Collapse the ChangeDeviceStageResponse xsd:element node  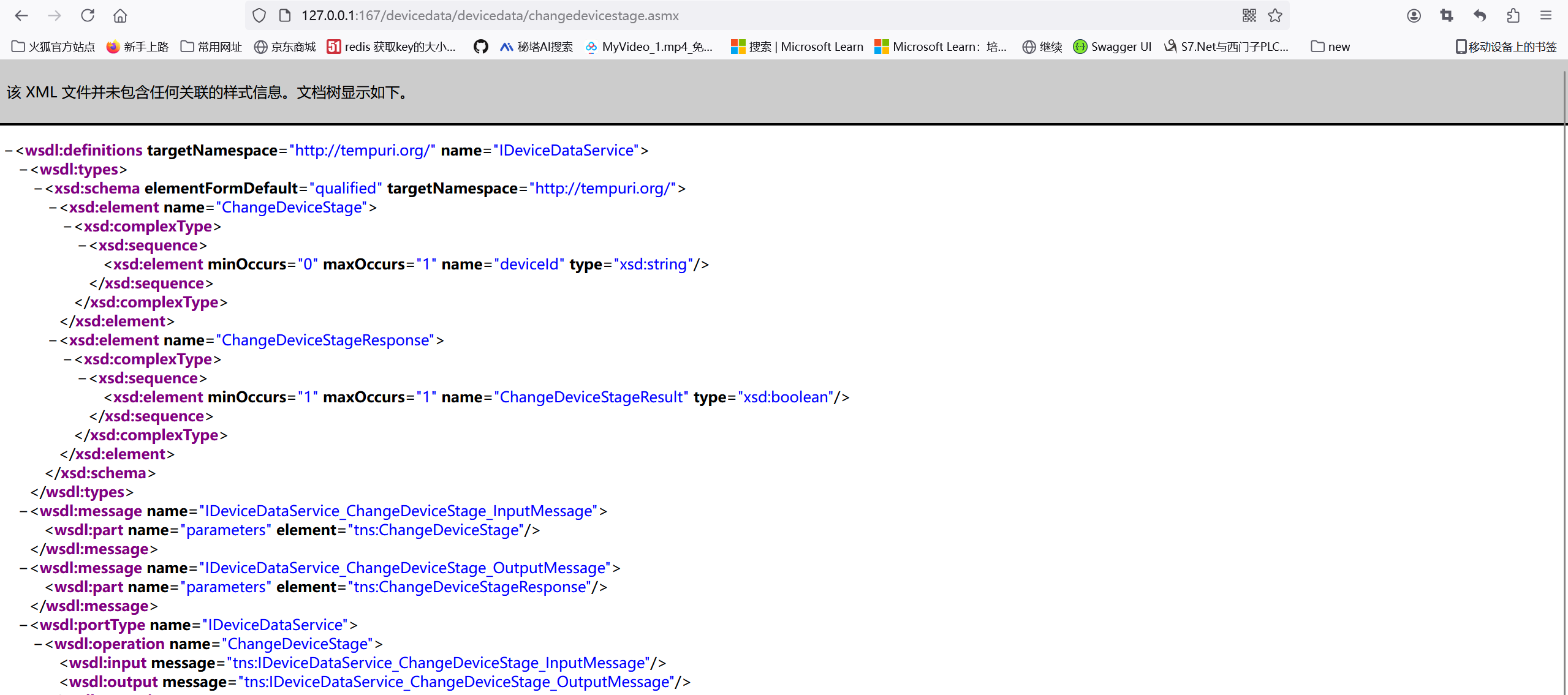(x=53, y=340)
